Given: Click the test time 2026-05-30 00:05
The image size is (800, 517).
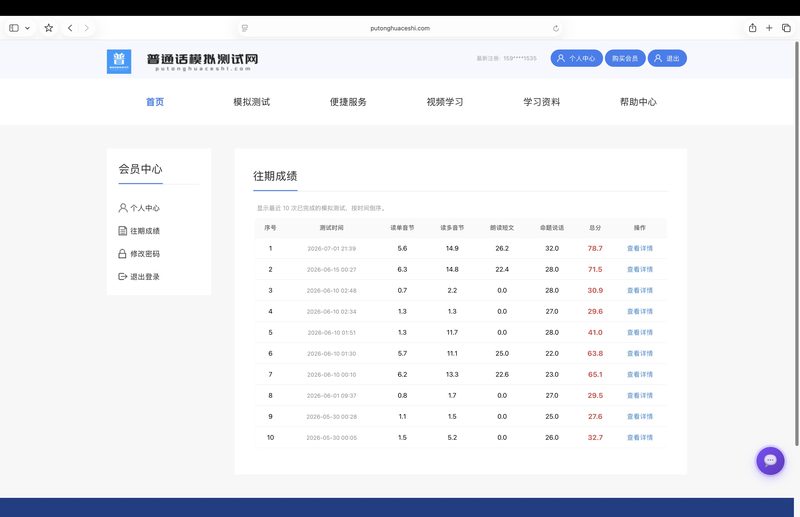Looking at the screenshot, I should [x=332, y=437].
